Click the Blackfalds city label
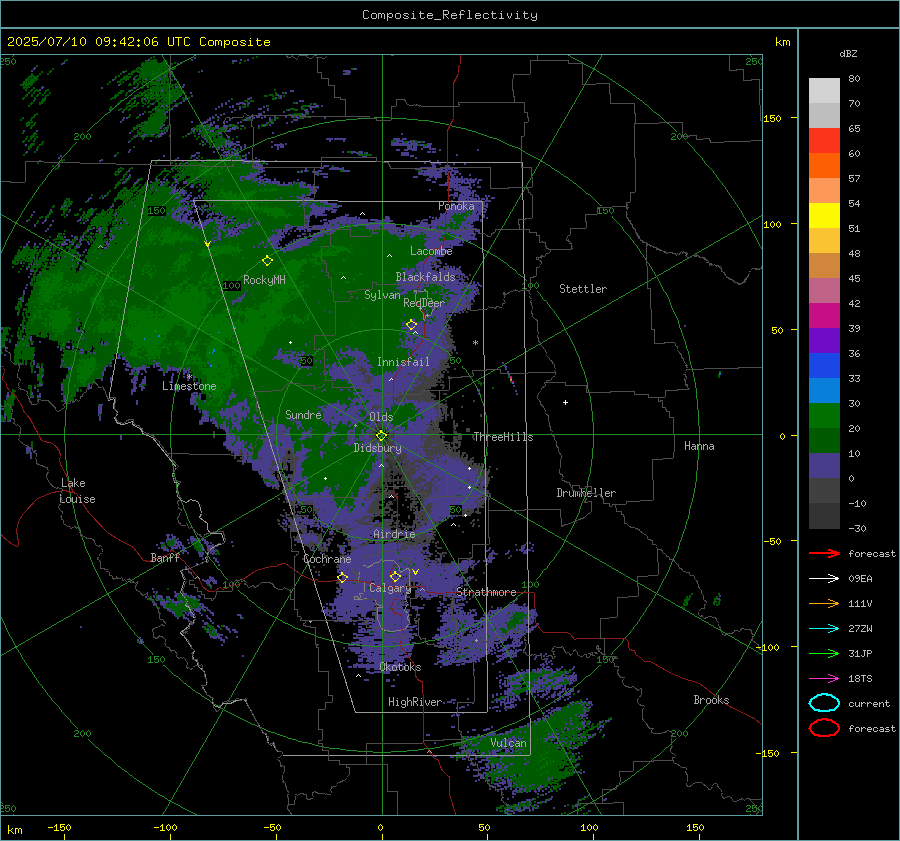 click(425, 277)
